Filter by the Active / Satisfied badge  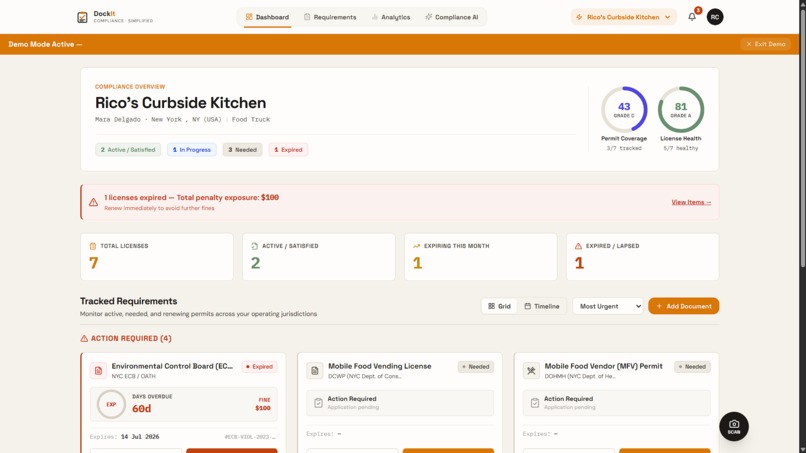tap(128, 150)
